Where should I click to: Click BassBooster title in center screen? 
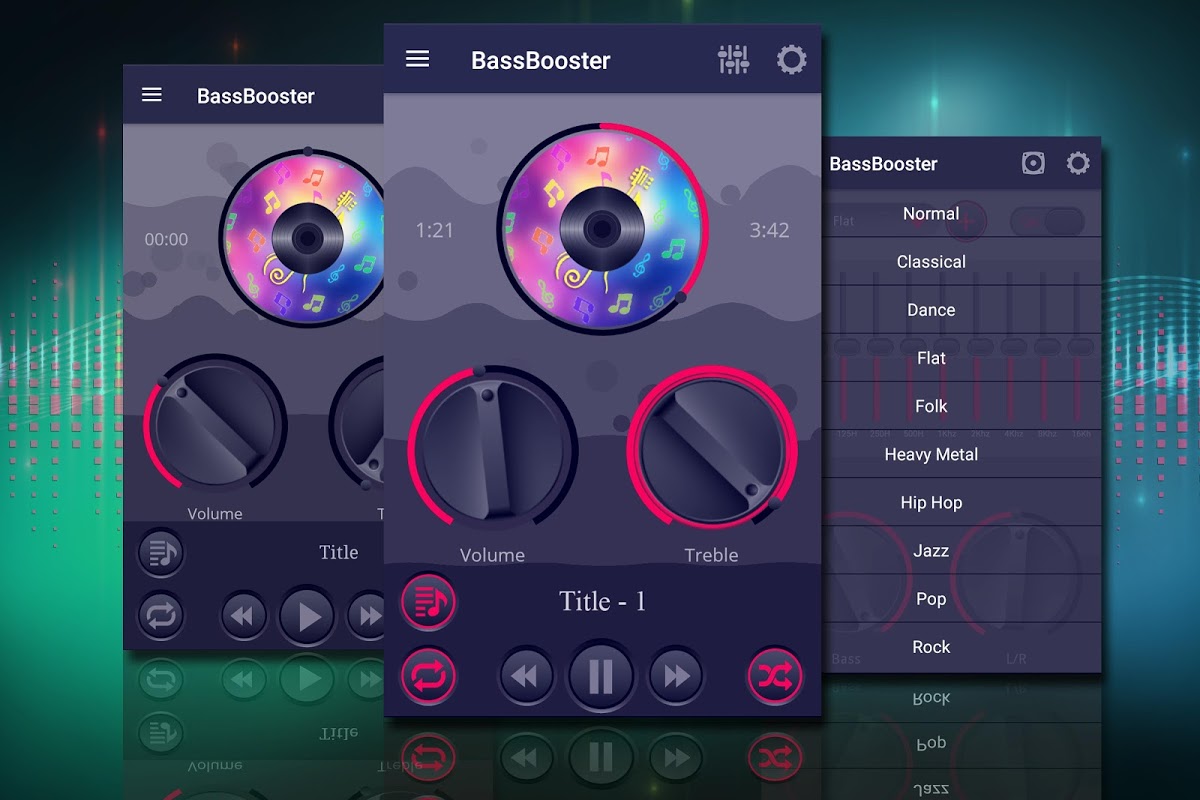click(541, 60)
